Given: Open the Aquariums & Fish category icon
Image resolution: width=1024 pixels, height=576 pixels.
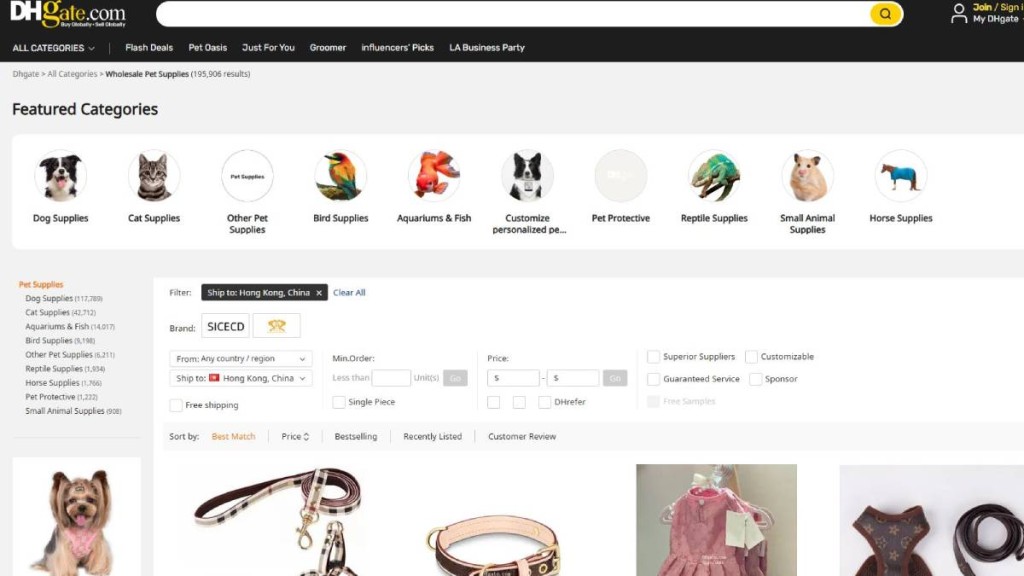Looking at the screenshot, I should click(x=434, y=177).
